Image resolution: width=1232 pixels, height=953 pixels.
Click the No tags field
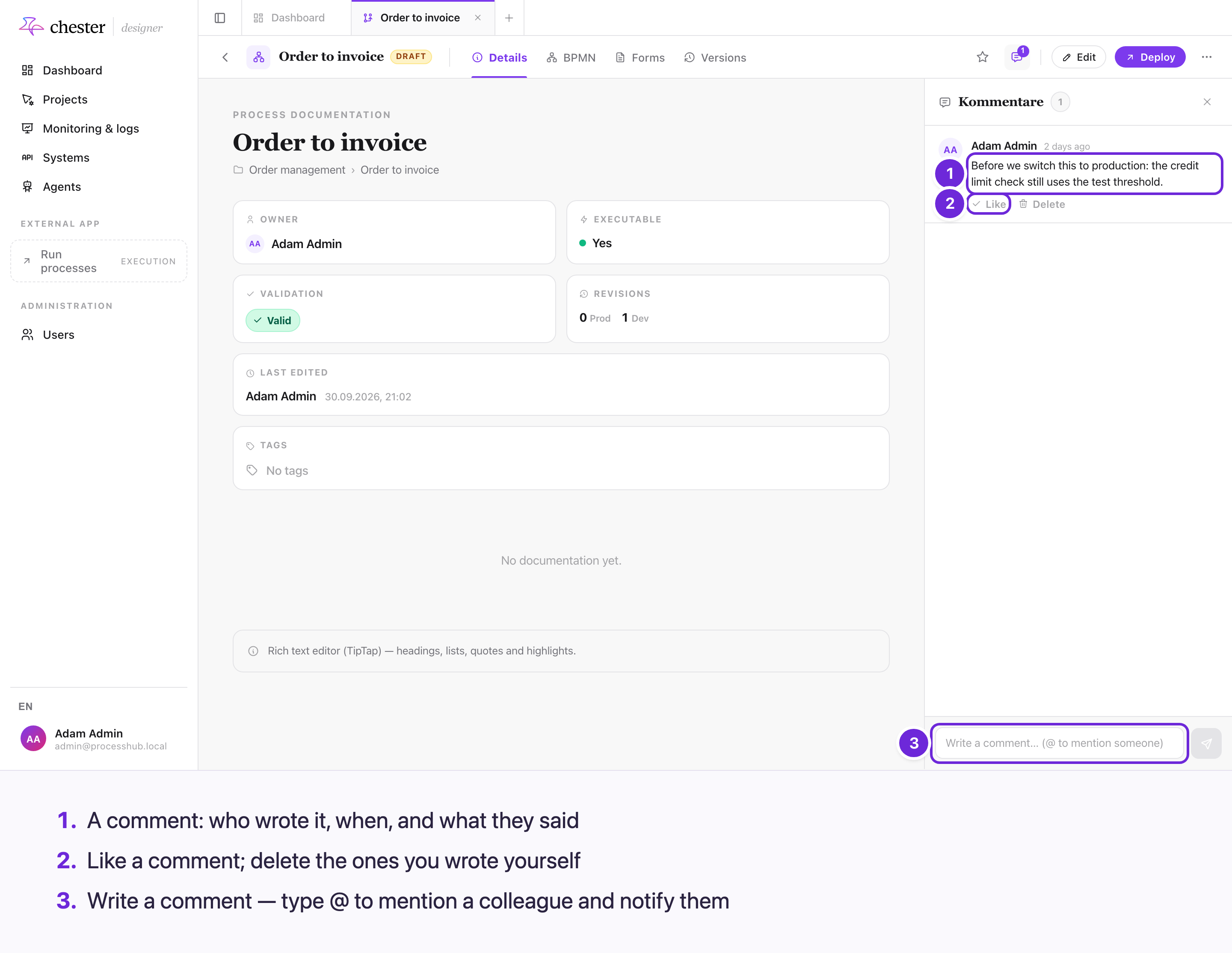[287, 470]
